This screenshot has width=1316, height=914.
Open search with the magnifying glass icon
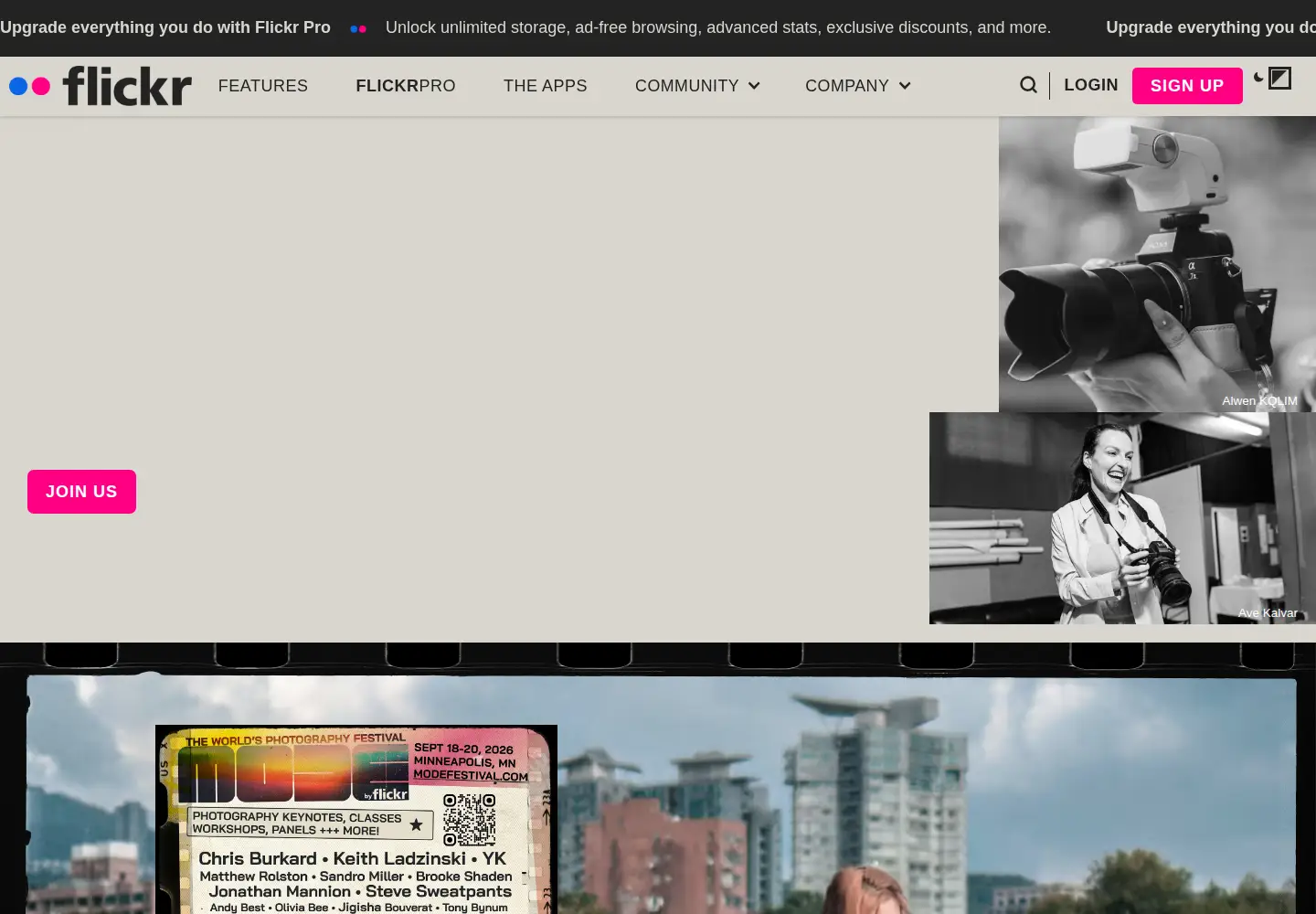click(x=1028, y=85)
